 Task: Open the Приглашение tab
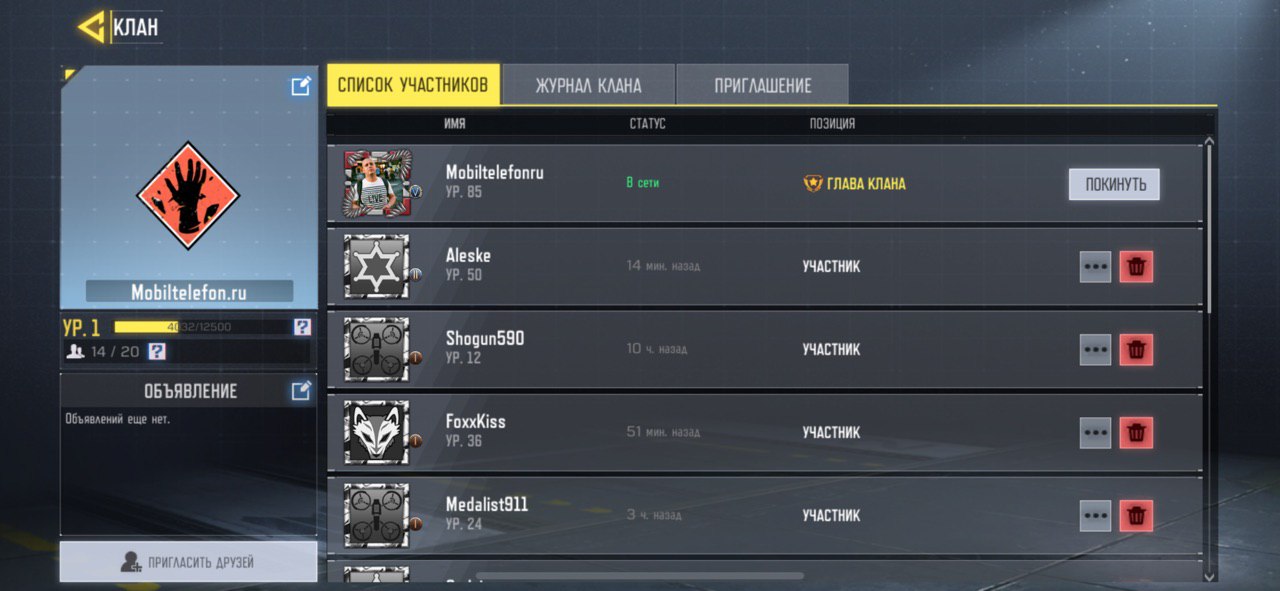763,85
